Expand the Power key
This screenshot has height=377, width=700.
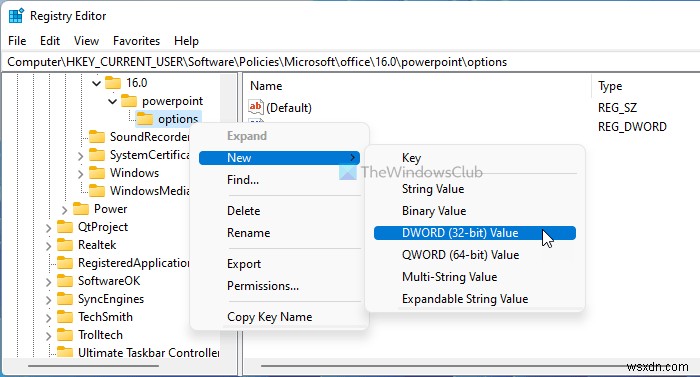tap(64, 209)
